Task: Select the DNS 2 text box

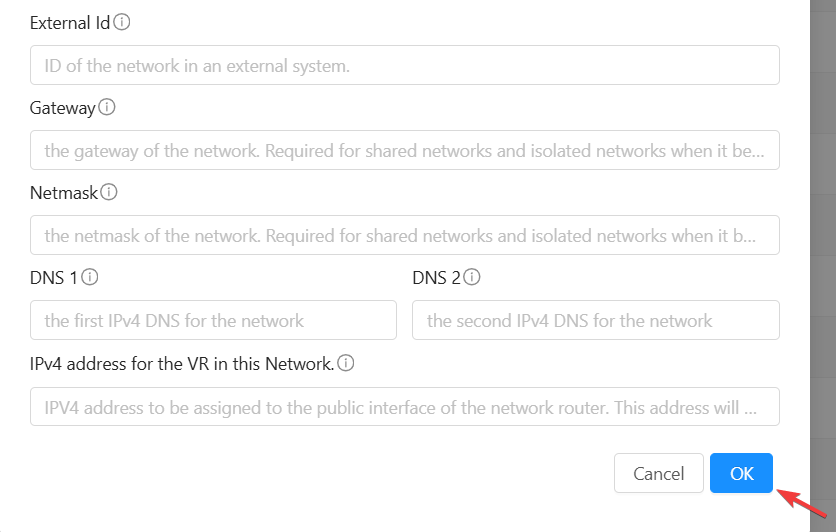Action: [x=595, y=321]
